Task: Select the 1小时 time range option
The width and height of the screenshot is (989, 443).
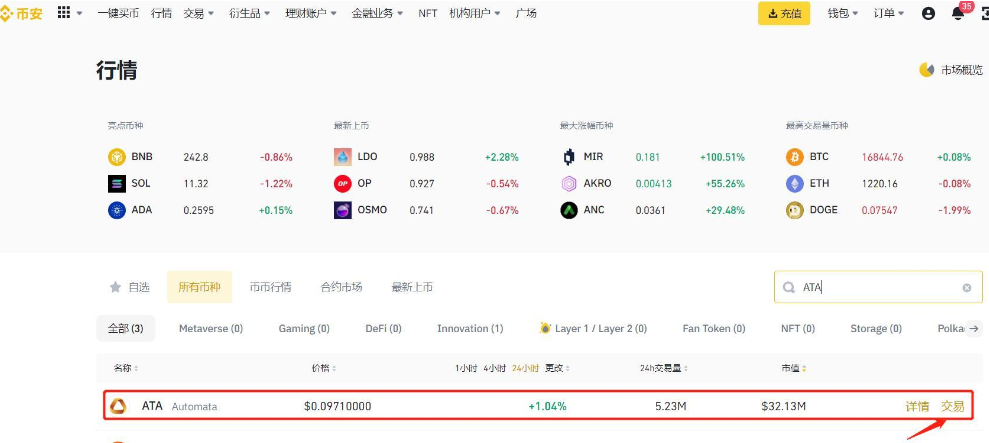Action: pyautogui.click(x=466, y=368)
